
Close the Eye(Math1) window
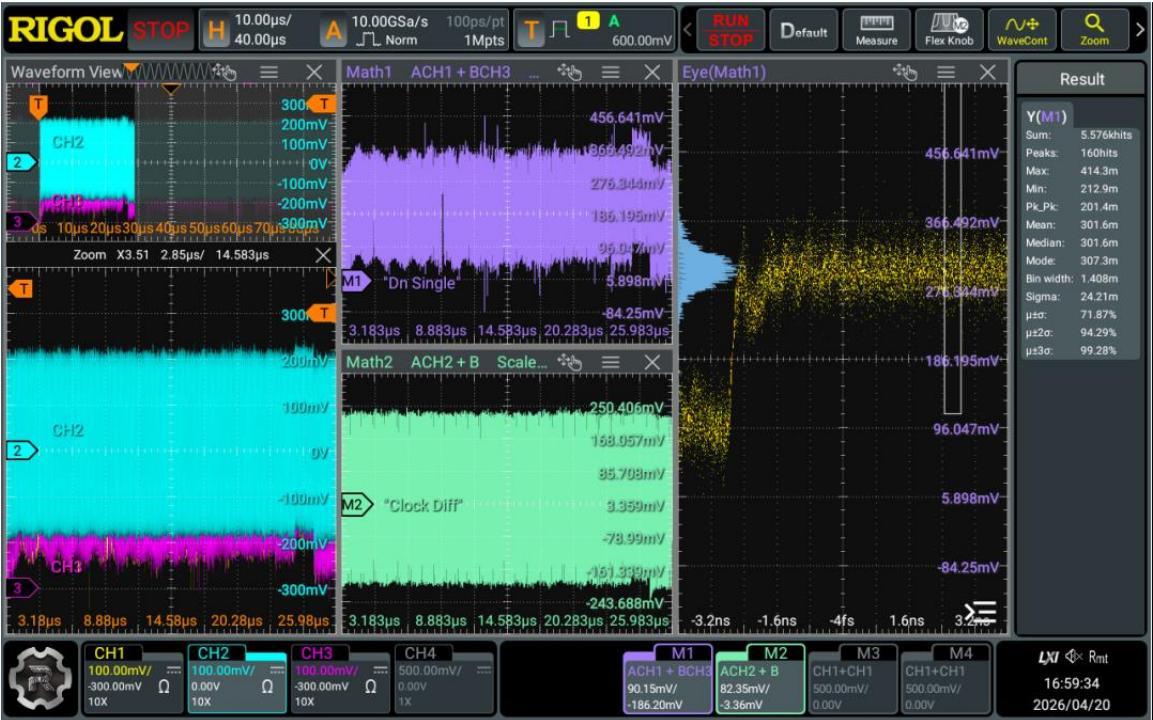tap(988, 71)
